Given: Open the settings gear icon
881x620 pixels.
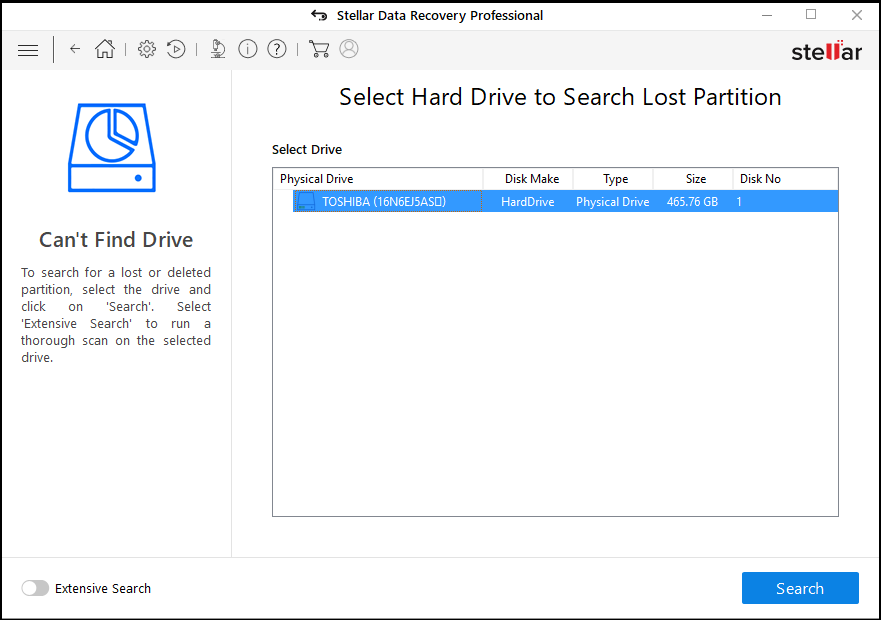Looking at the screenshot, I should coord(147,49).
